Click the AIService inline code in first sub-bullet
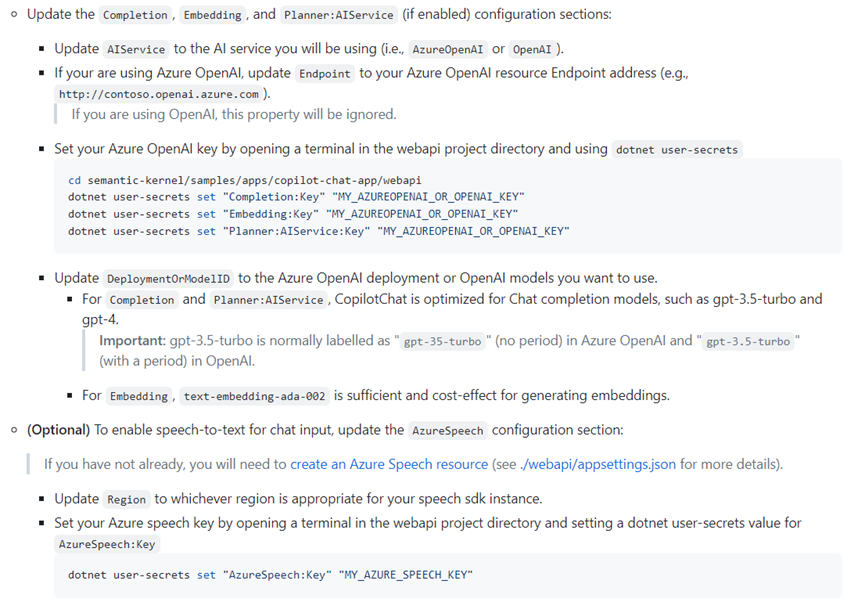 coord(137,49)
